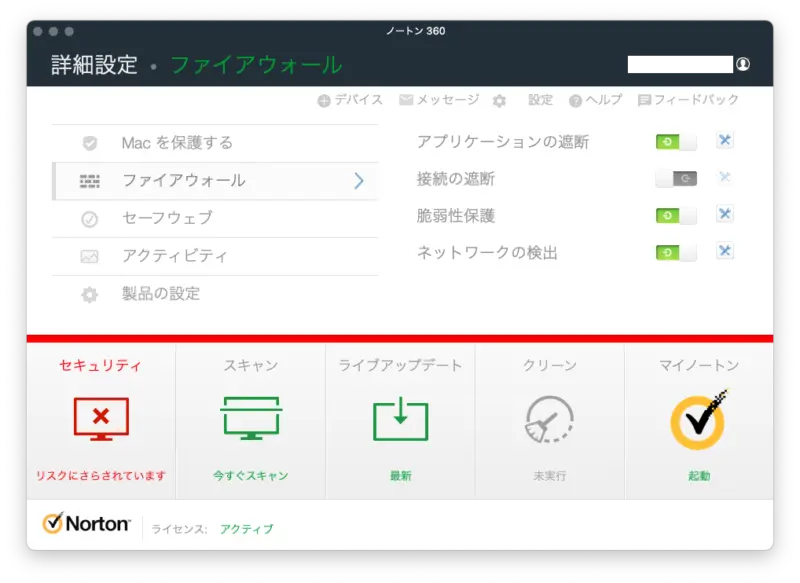Click the アクティブ license status
This screenshot has height=583, width=800.
pos(247,529)
